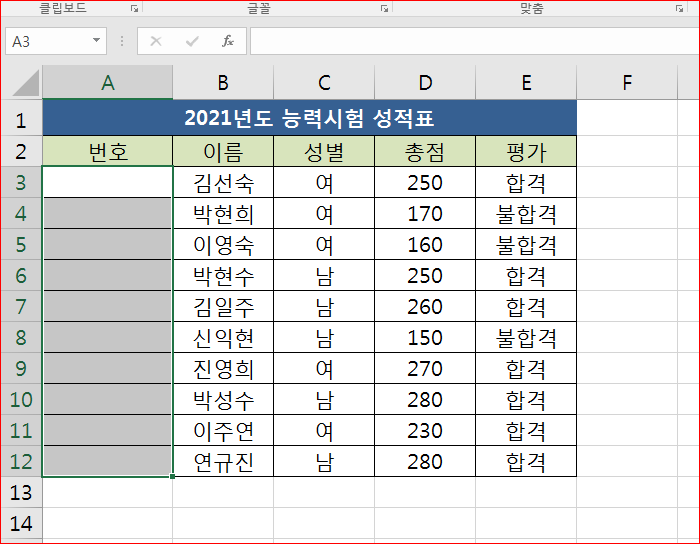This screenshot has height=544, width=700.
Task: Click 신익현's 불합격 evaluation cell
Action: point(526,337)
